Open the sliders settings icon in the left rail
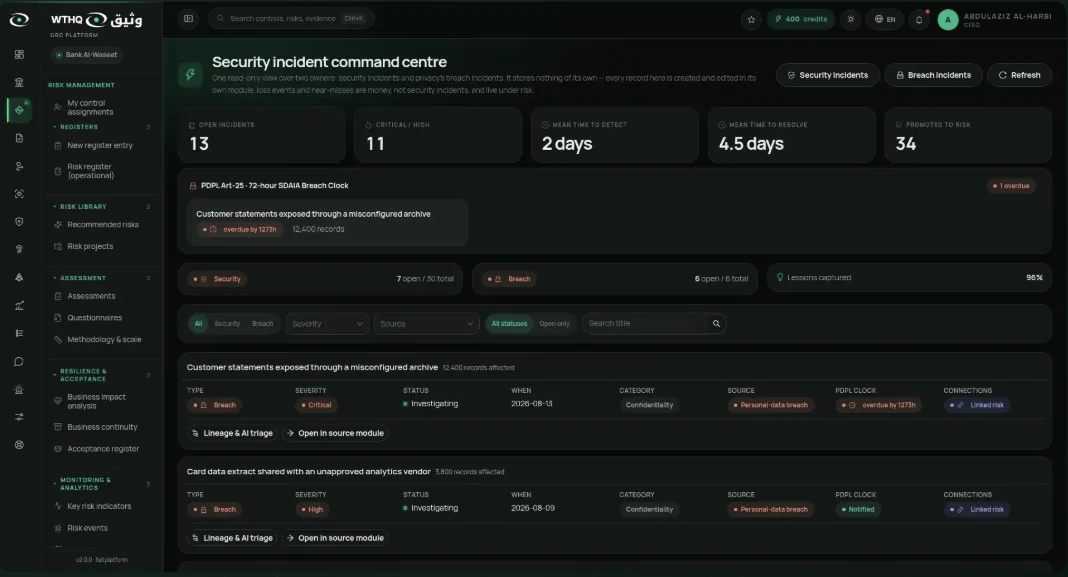 coord(19,417)
